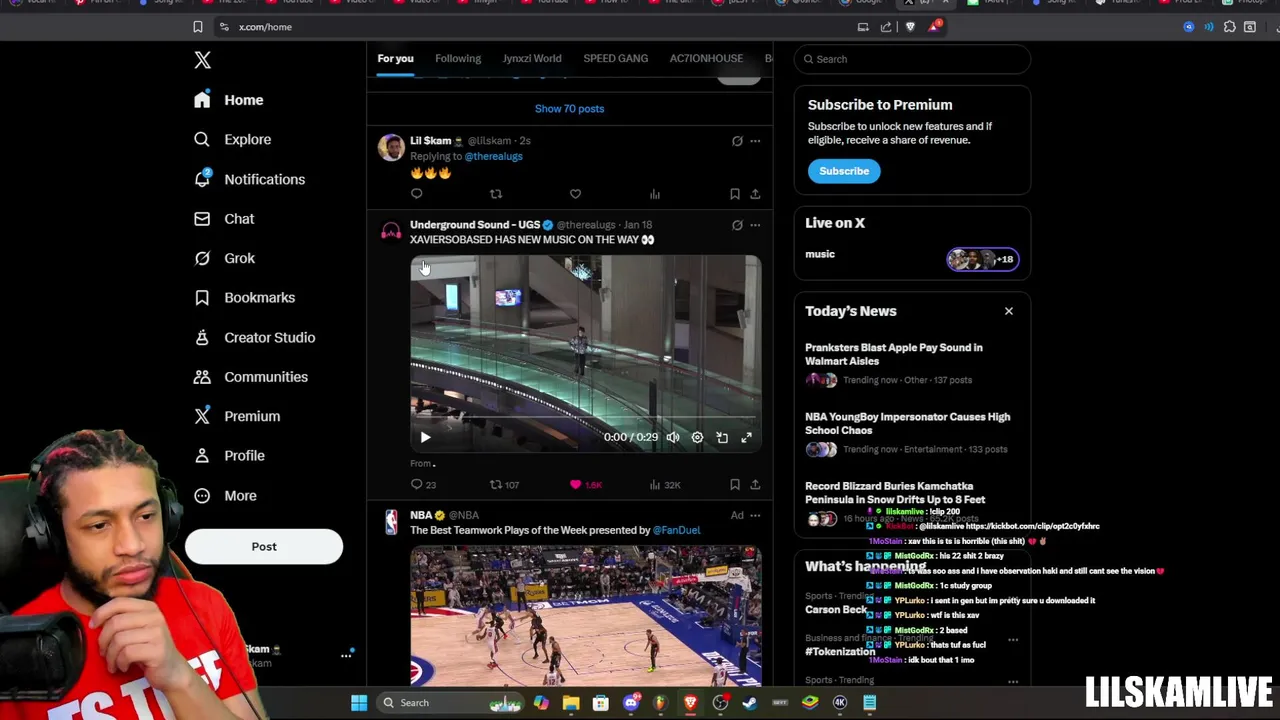
Task: Open more options on NBA ad post
Action: (755, 515)
